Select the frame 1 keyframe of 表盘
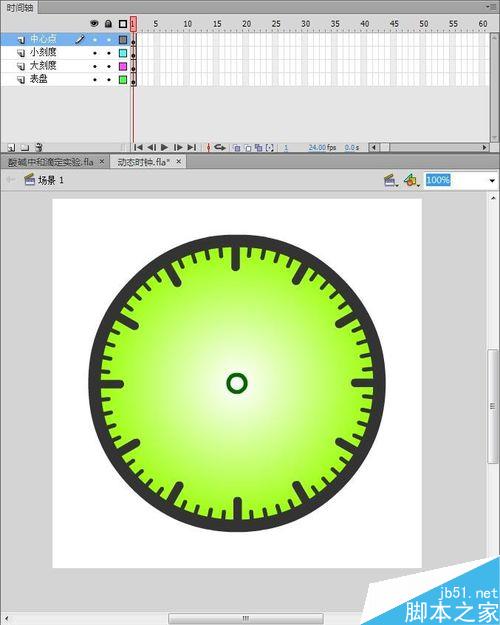 pos(133,80)
